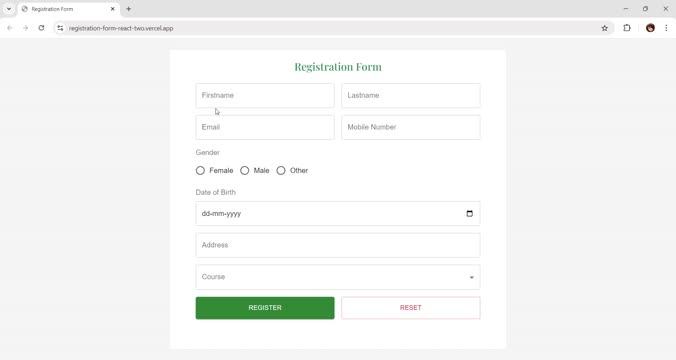The width and height of the screenshot is (676, 360).
Task: Open the Date of Birth field
Action: (338, 213)
